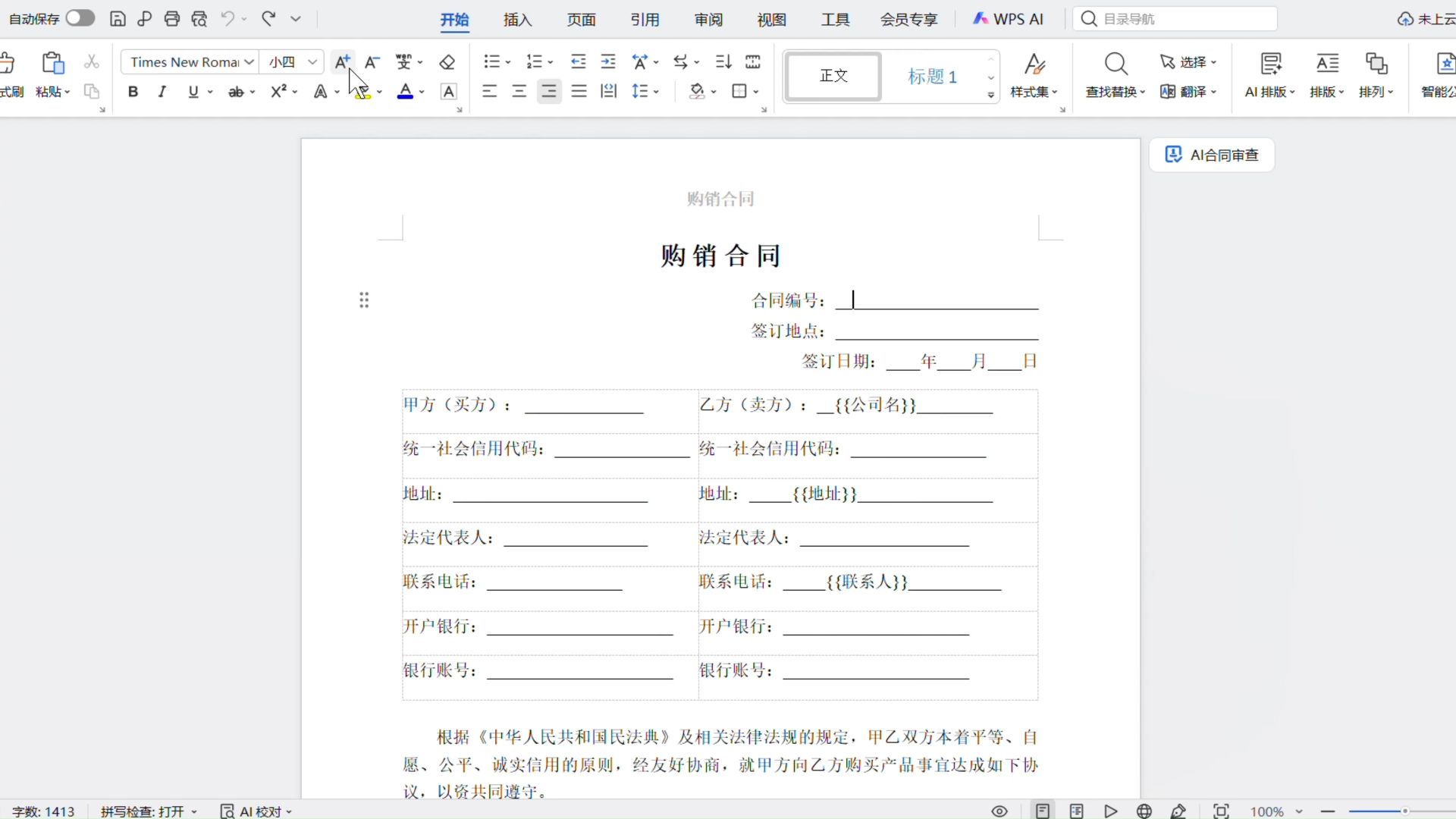Expand the styles gallery list

pos(991,96)
